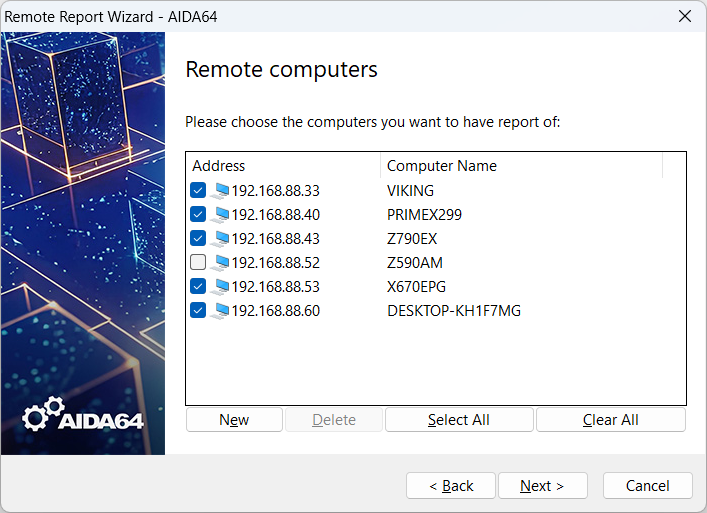This screenshot has width=707, height=513.
Task: Select the computer icon for 192.168.88.43
Action: point(220,238)
